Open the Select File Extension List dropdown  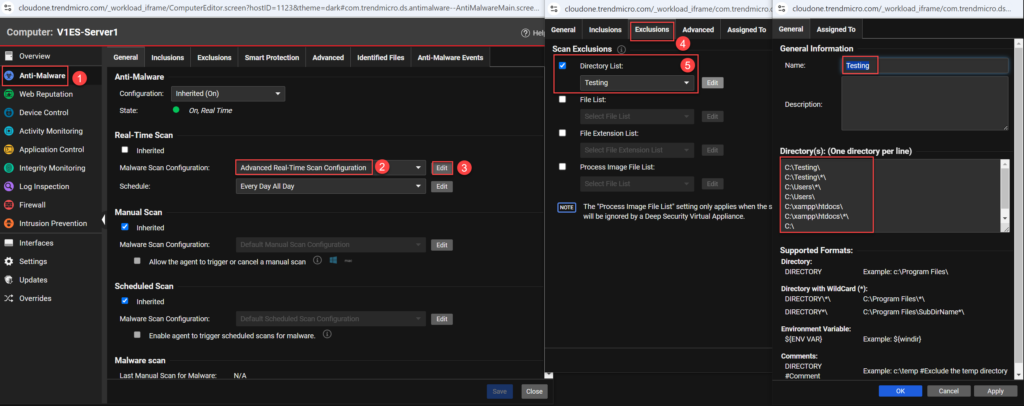coord(637,150)
